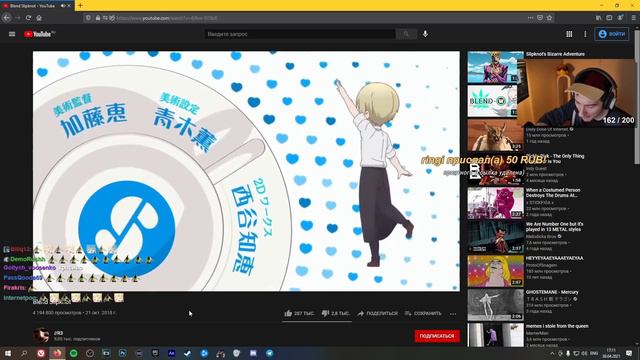
Task: Click Сохранить save button
Action: [423, 313]
